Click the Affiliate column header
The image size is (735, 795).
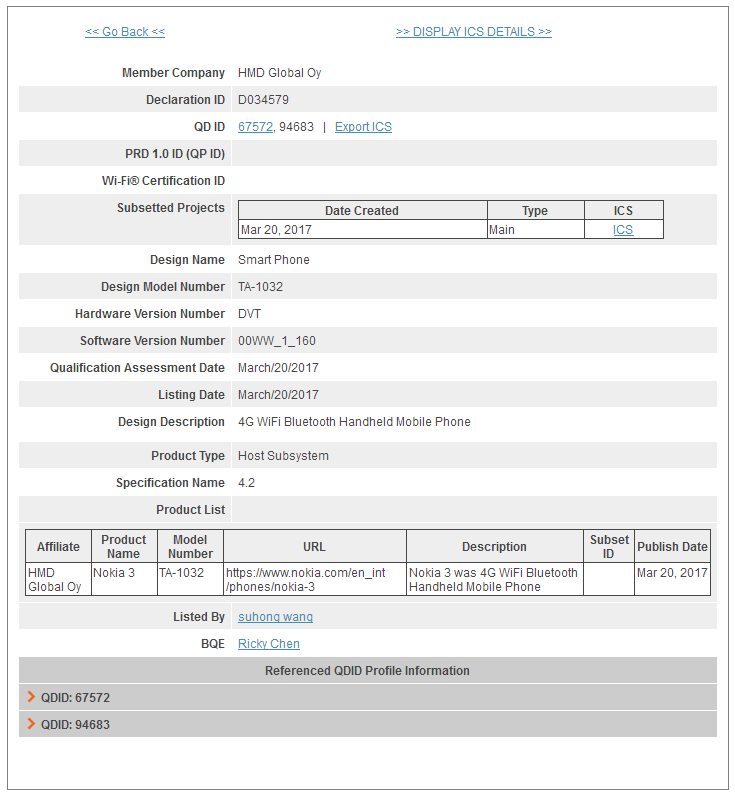(58, 547)
